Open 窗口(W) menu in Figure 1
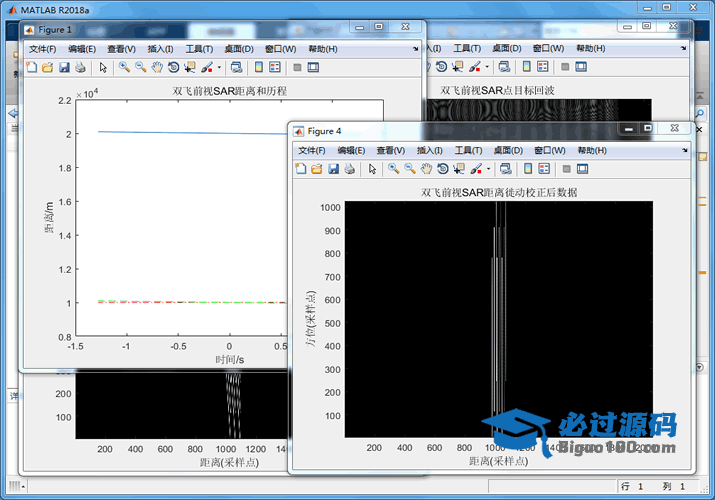Image resolution: width=715 pixels, height=500 pixels. tap(280, 49)
